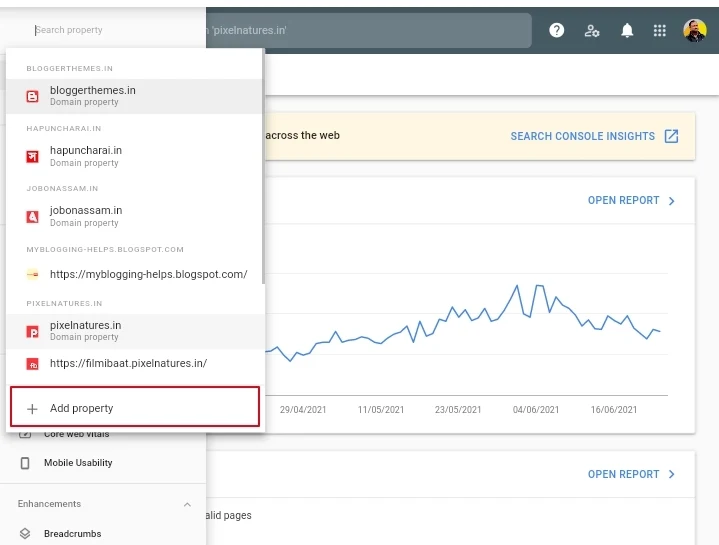Click the property list scrollbar

[x=263, y=166]
